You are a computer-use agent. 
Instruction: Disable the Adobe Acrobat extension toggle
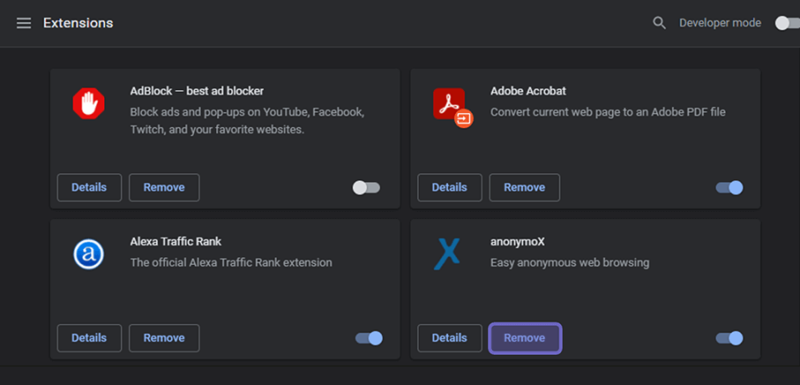[x=729, y=188]
